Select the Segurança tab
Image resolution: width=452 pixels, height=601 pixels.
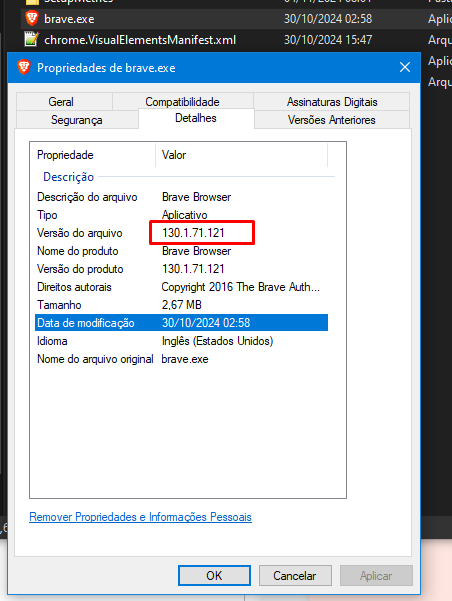(77, 120)
